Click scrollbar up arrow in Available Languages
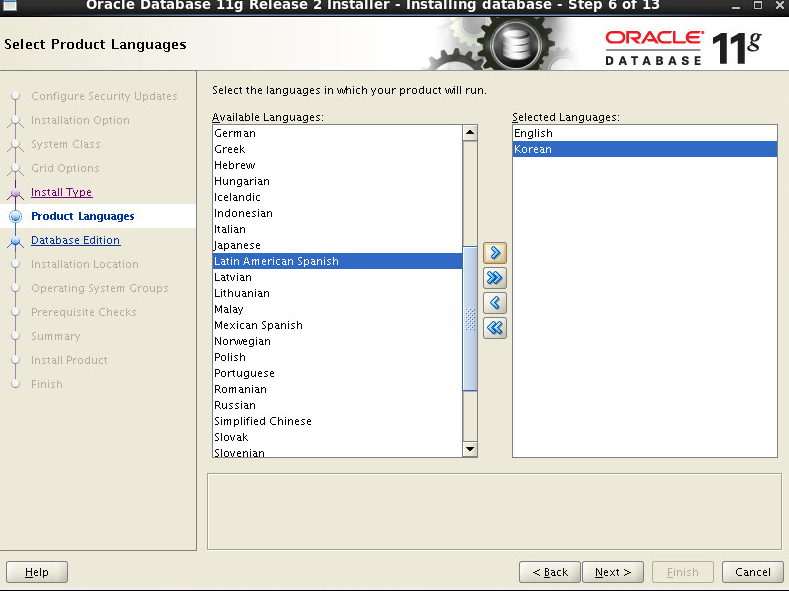 click(470, 133)
